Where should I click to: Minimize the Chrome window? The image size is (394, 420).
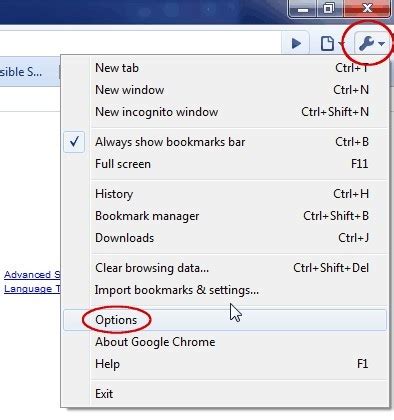(302, 9)
